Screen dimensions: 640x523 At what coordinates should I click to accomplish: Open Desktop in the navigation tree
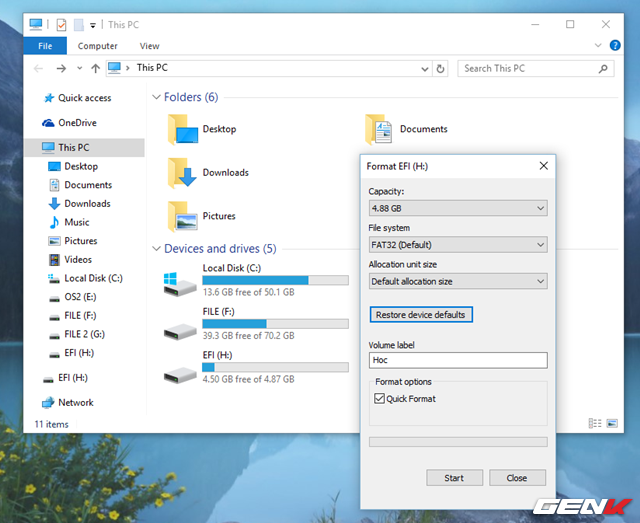click(73, 166)
